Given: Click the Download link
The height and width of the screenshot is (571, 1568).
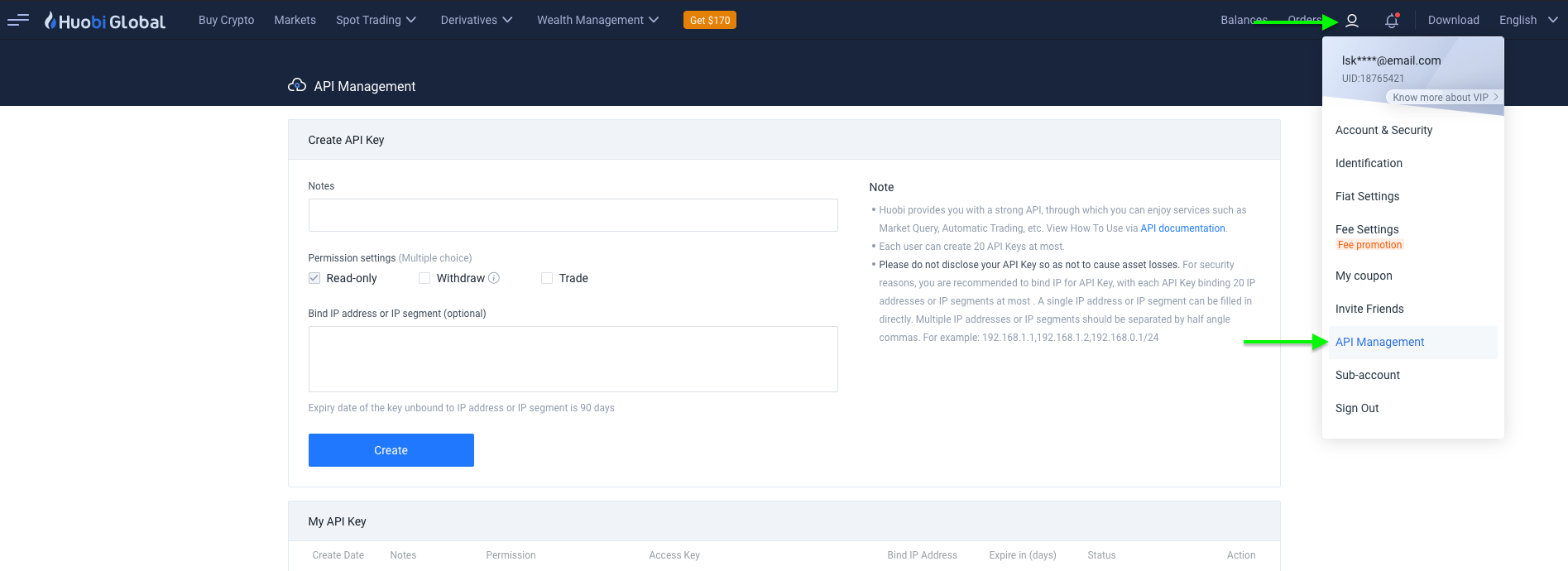Looking at the screenshot, I should point(1453,20).
